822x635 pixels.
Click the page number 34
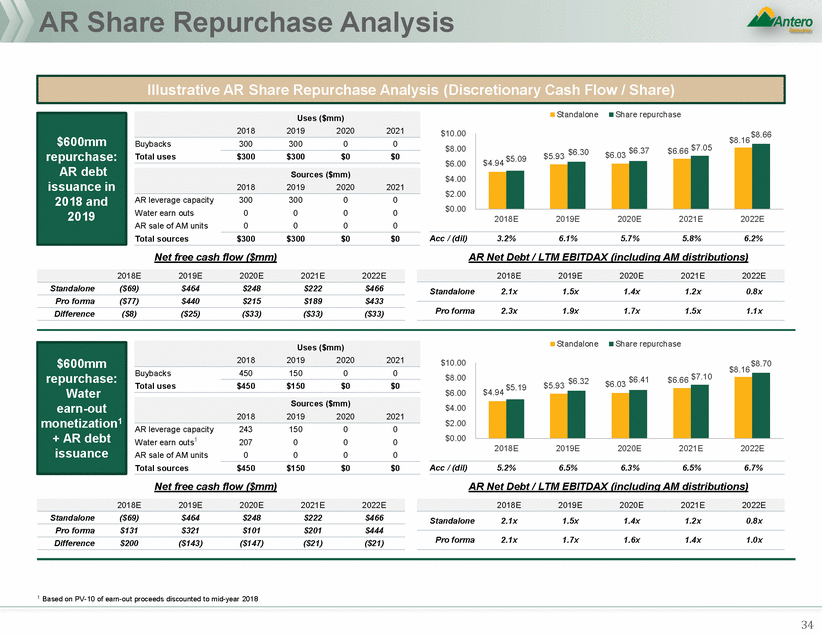tap(799, 622)
